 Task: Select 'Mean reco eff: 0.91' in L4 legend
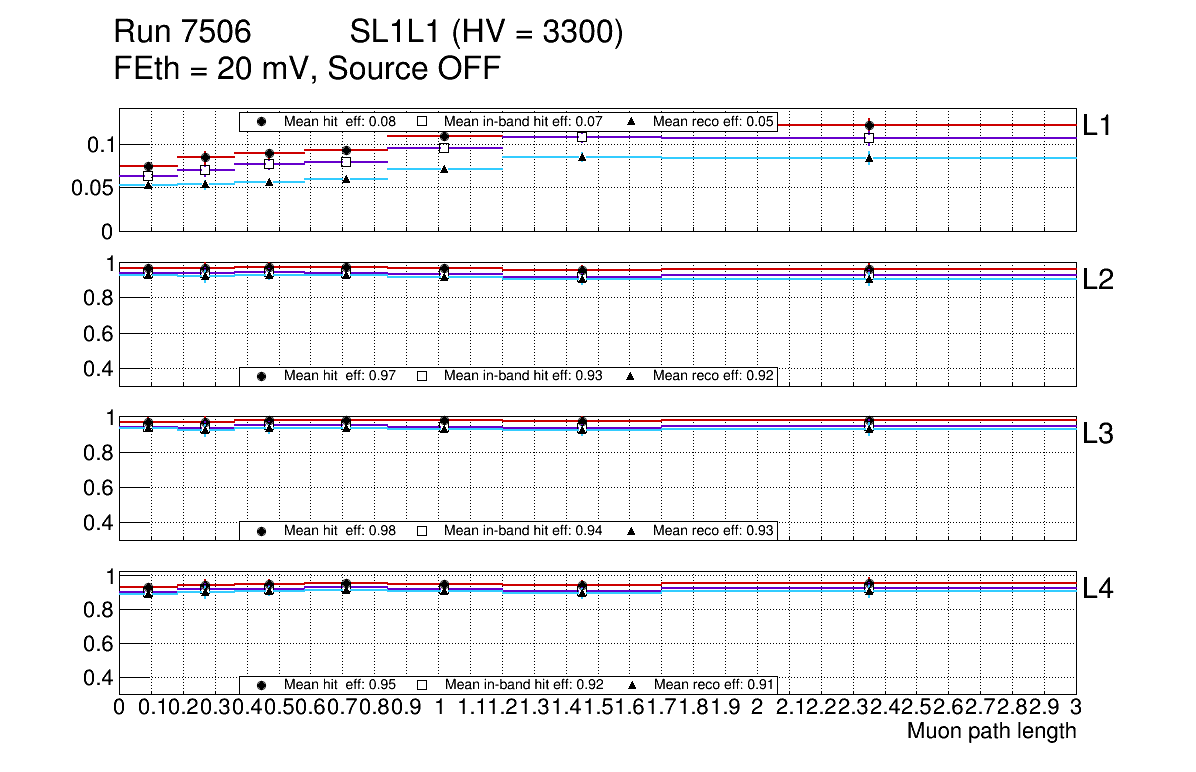pyautogui.click(x=712, y=685)
